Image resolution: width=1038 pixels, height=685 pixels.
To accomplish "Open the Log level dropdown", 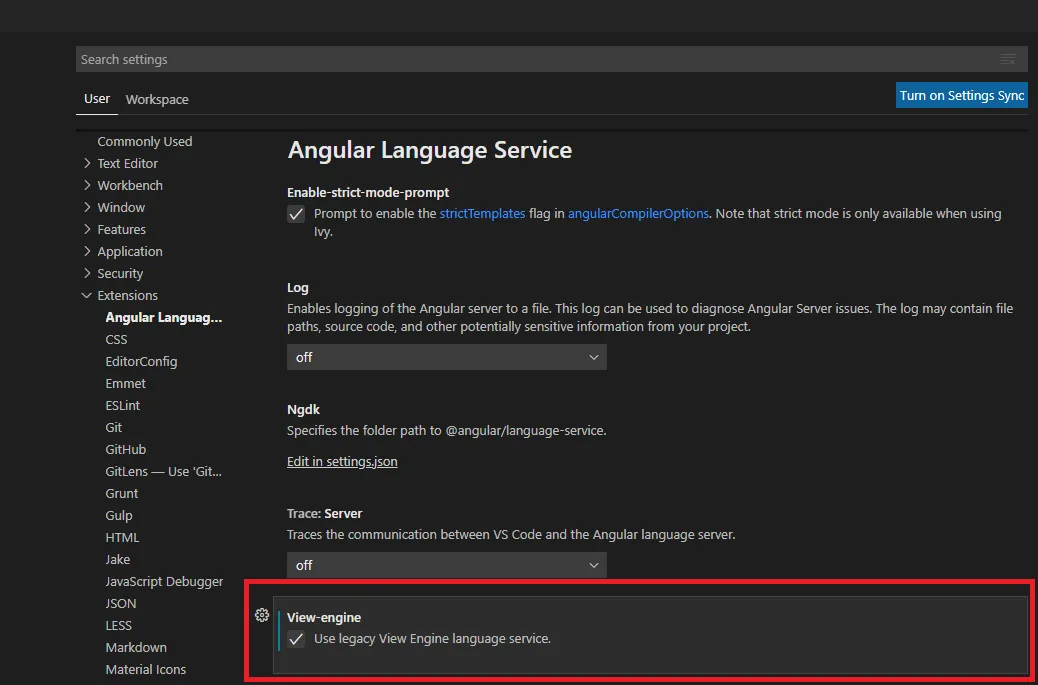I will (x=447, y=357).
